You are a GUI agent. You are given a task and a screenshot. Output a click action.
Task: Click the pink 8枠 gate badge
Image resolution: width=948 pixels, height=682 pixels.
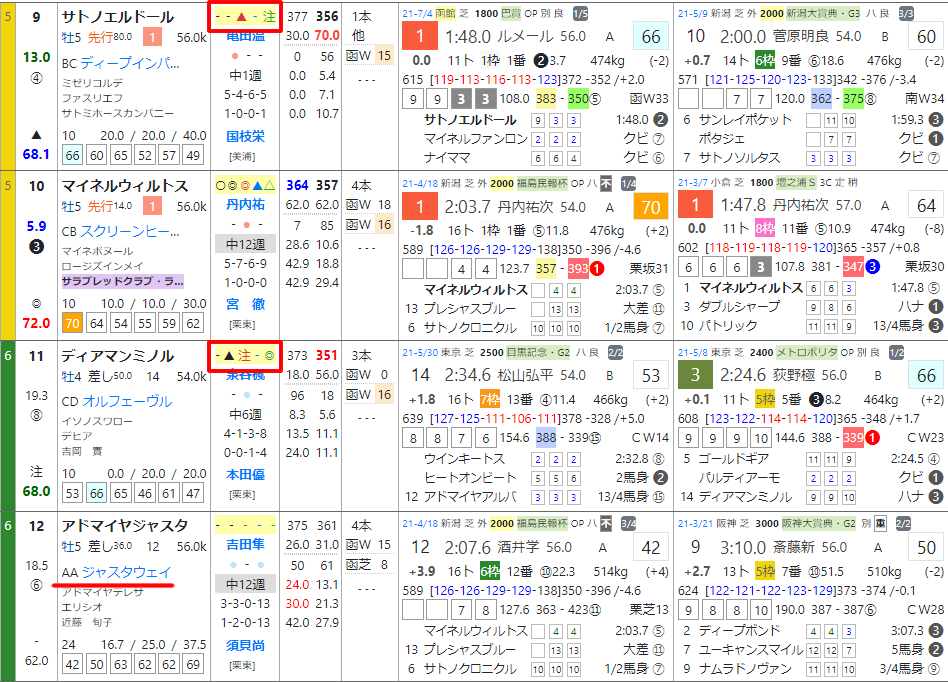764,229
